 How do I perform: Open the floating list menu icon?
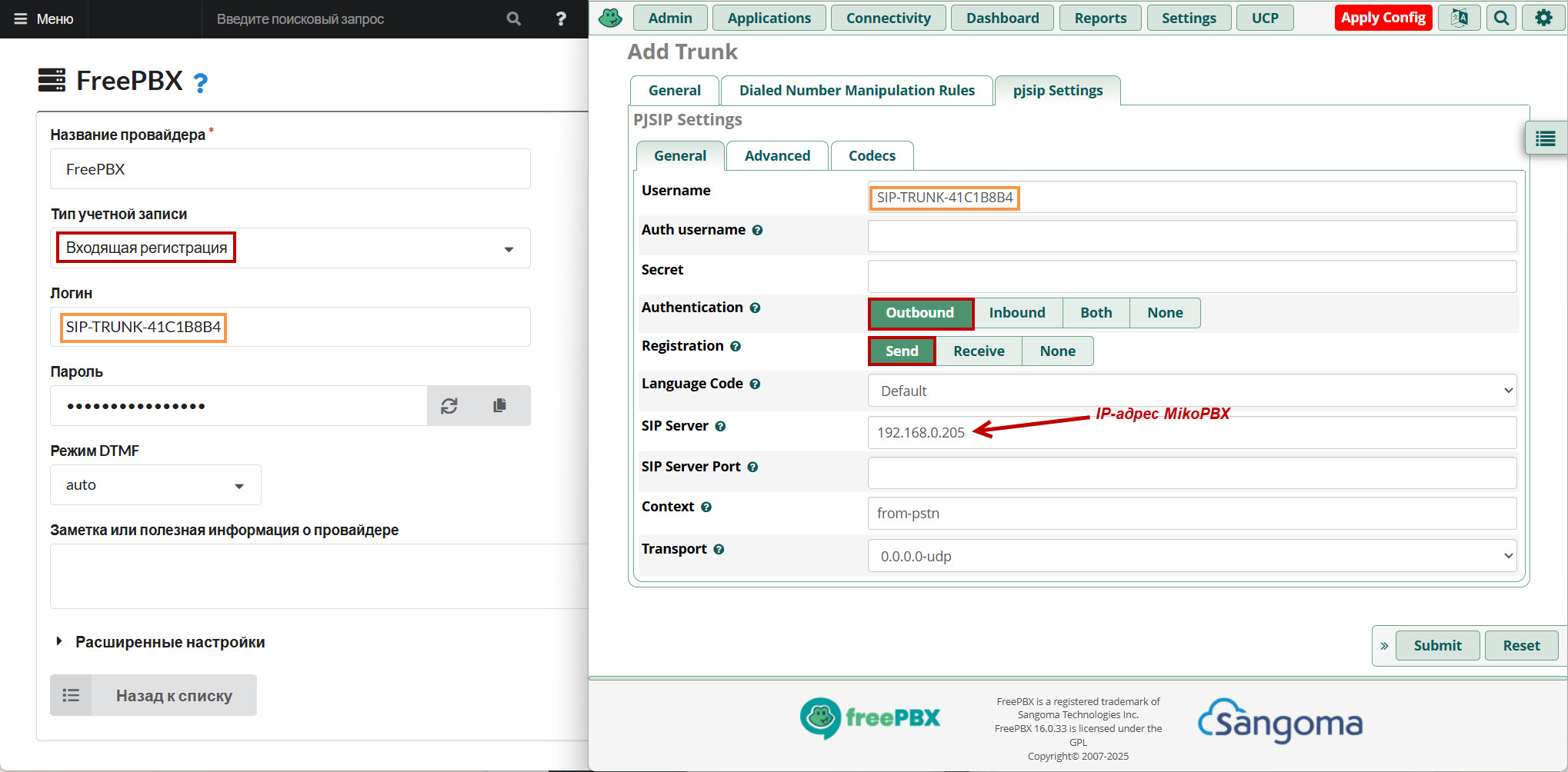coord(1545,138)
